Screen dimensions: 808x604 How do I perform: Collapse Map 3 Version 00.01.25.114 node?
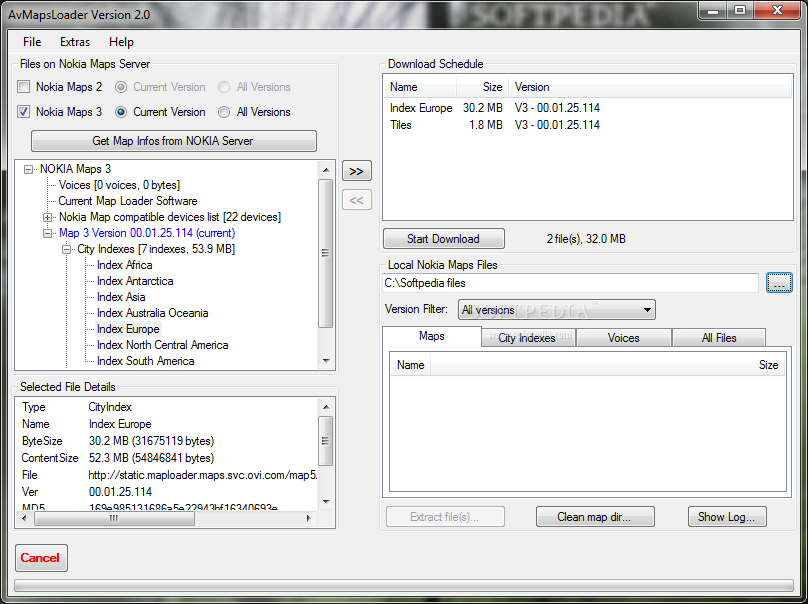[47, 233]
